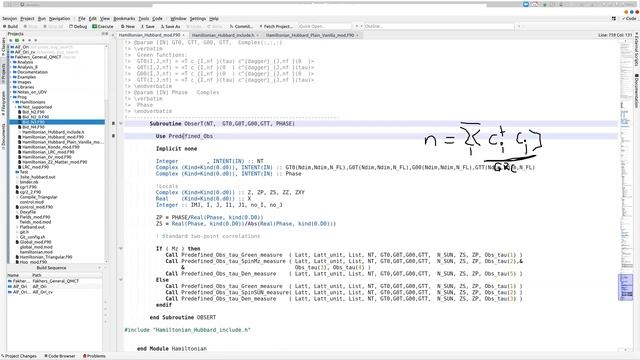Expand the Not_supported folder
The height and width of the screenshot is (360, 640).
tap(16, 107)
